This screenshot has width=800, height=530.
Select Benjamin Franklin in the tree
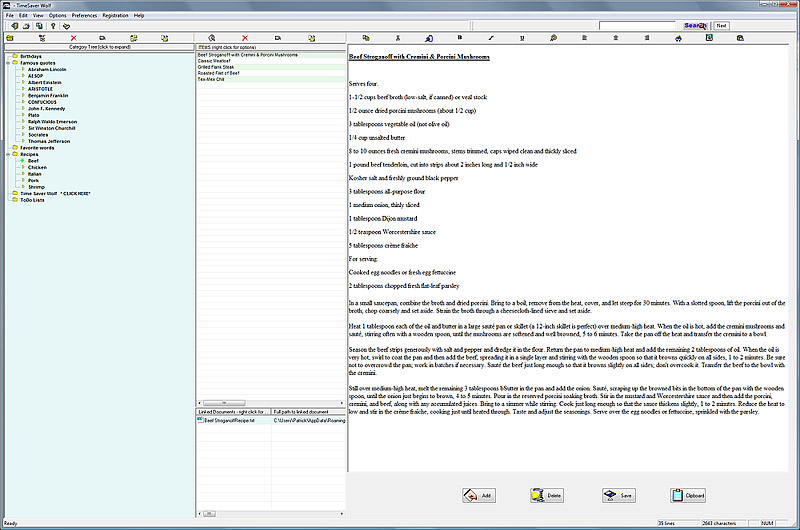point(48,95)
